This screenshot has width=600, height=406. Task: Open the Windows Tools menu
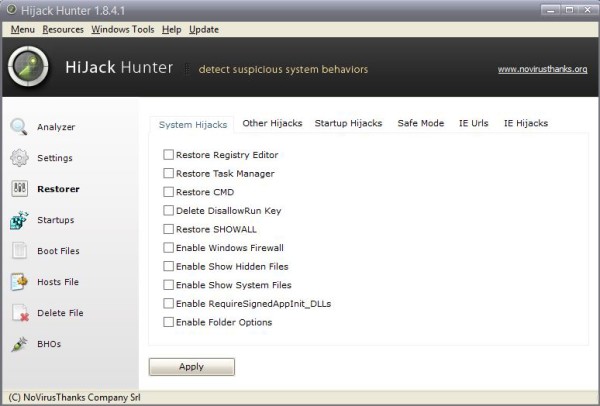coord(122,29)
